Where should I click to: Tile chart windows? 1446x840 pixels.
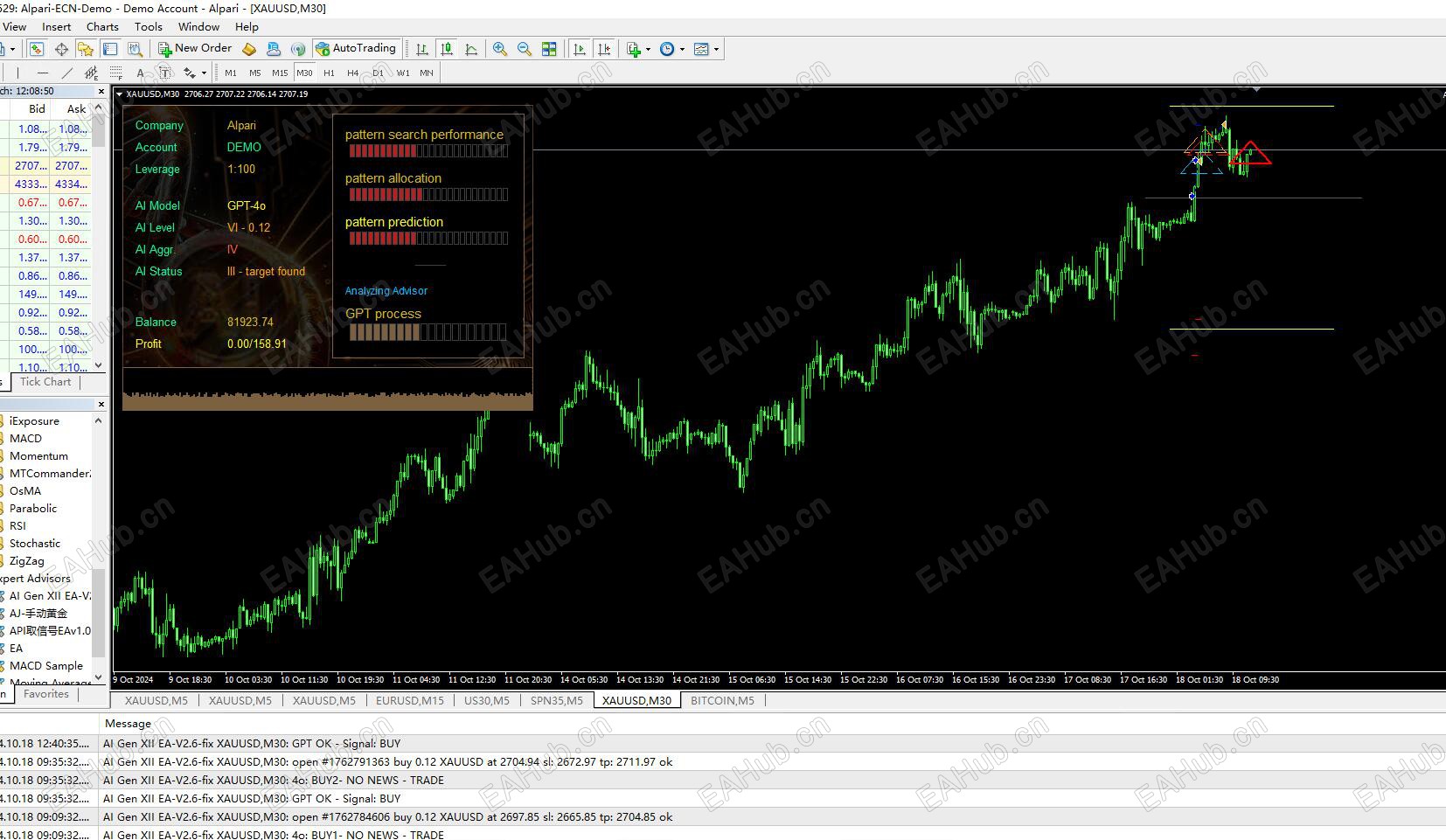549,49
